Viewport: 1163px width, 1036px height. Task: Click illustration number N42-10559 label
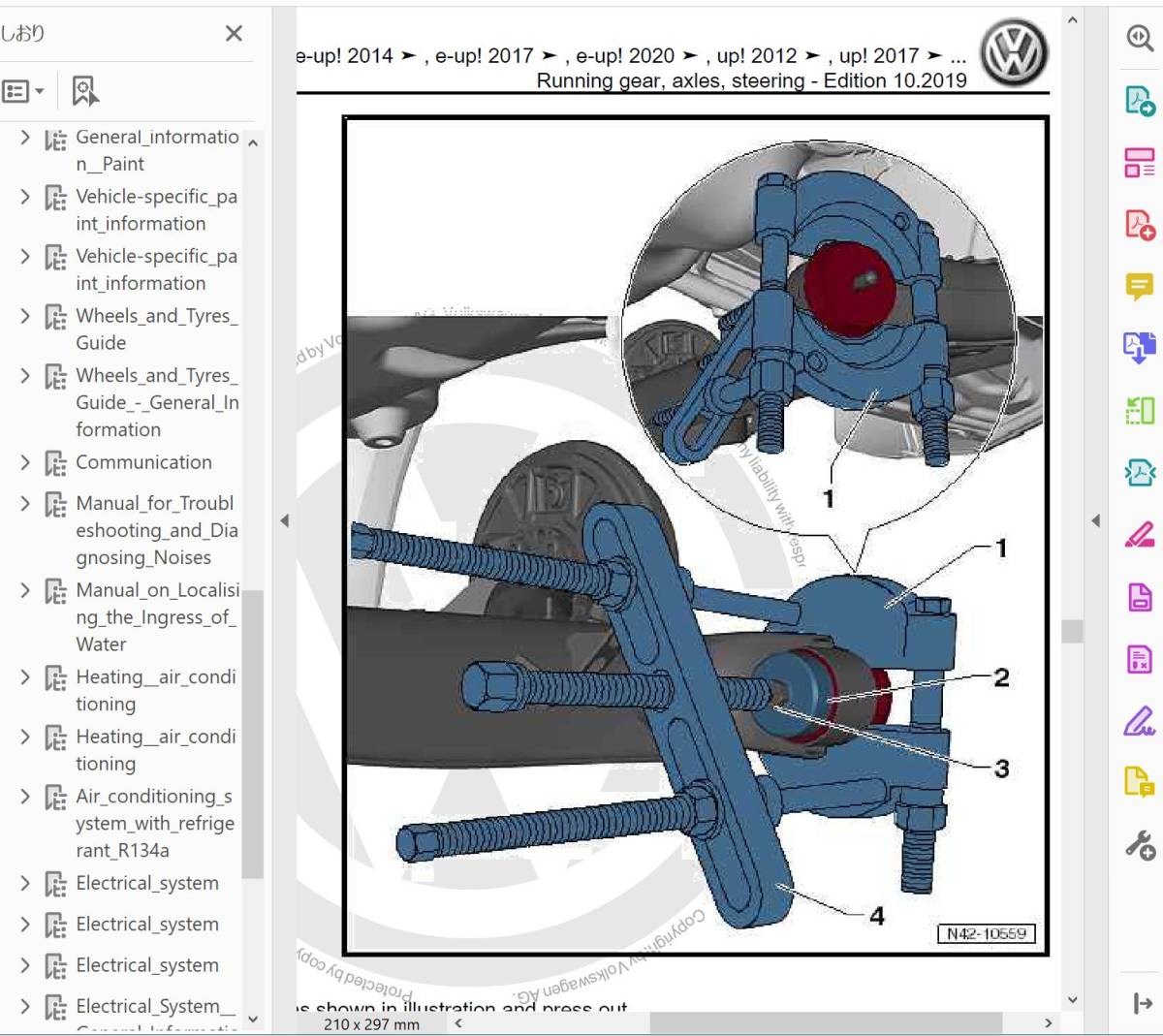[987, 933]
